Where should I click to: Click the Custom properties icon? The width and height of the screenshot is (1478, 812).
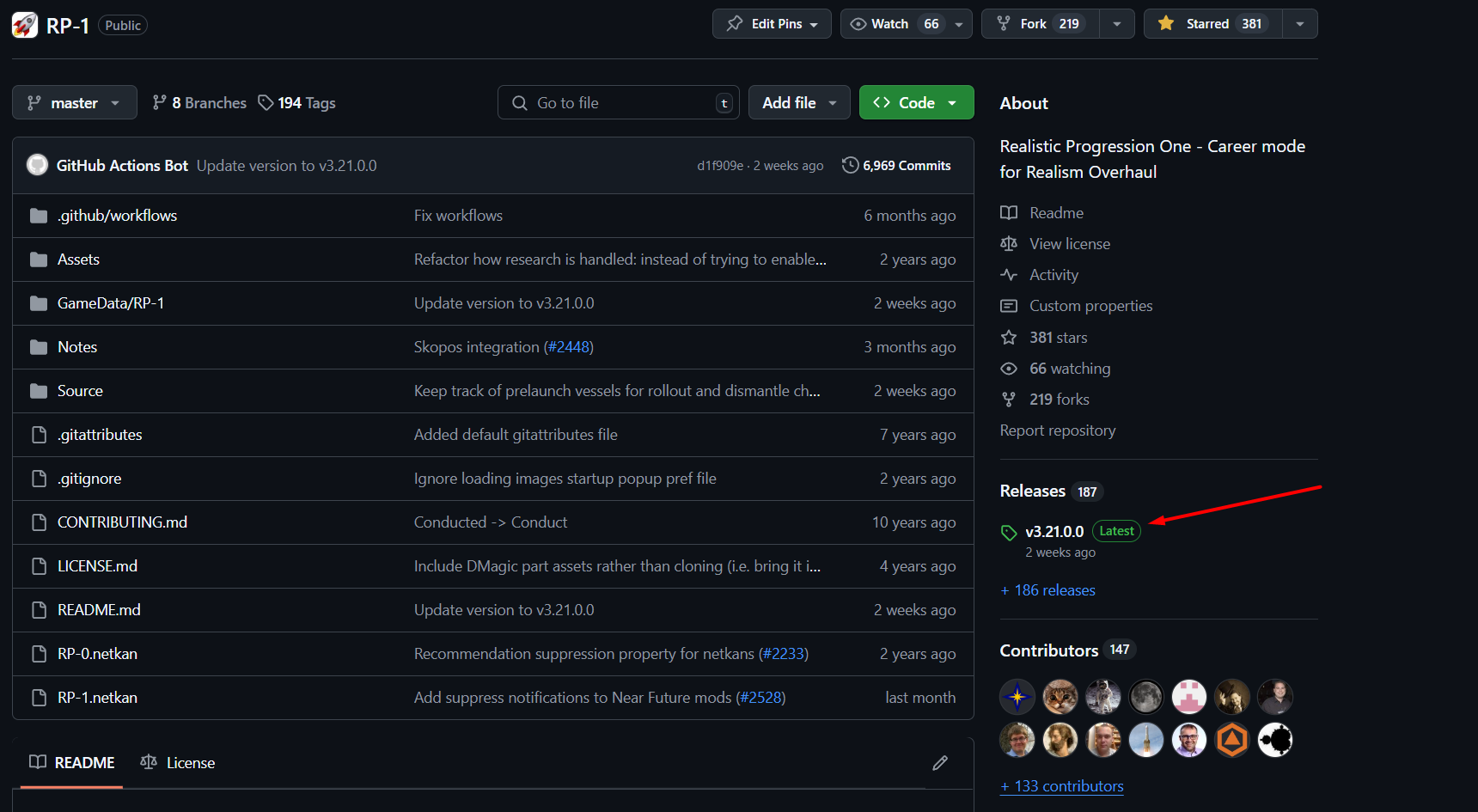click(1009, 306)
